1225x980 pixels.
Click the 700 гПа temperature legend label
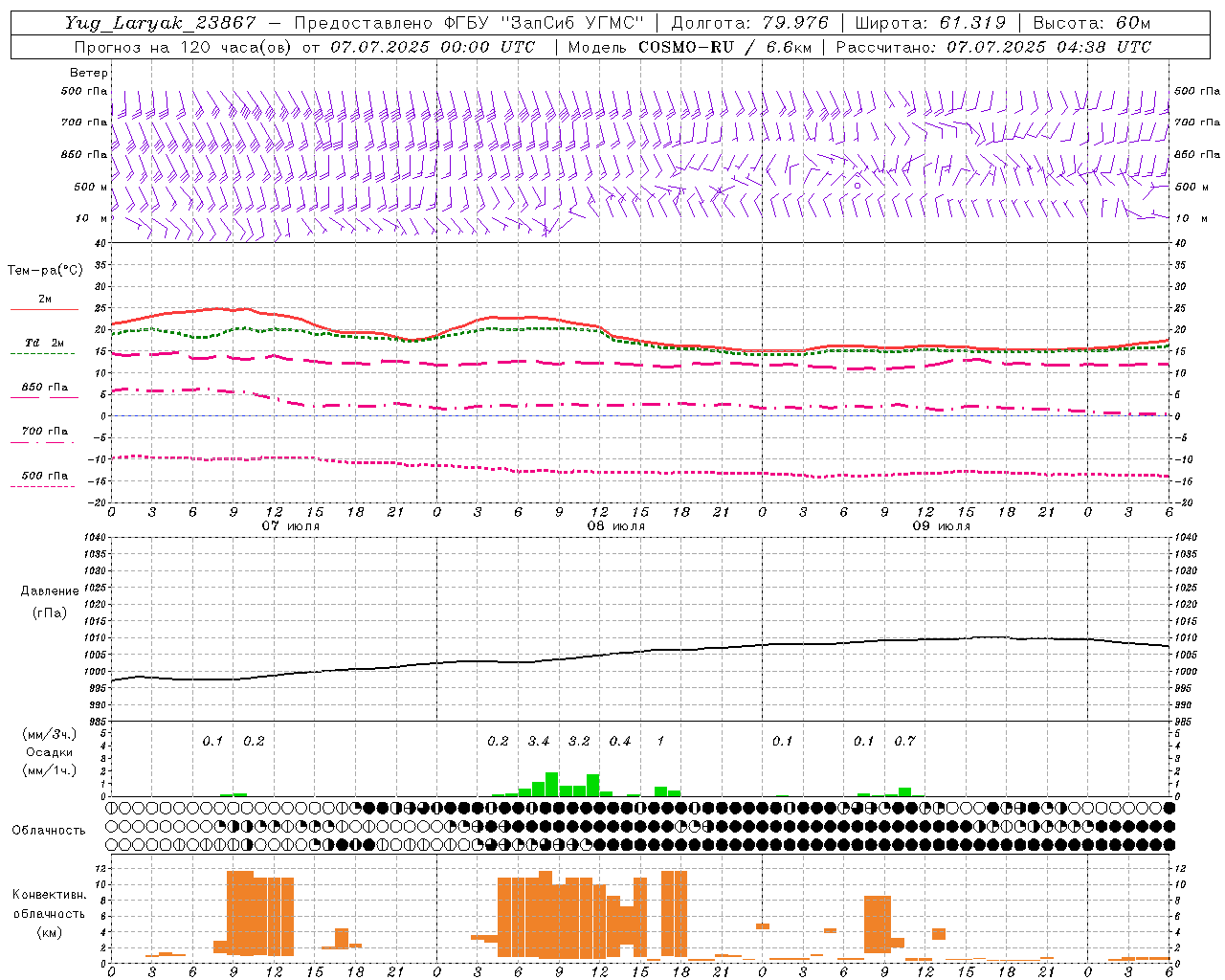point(45,431)
